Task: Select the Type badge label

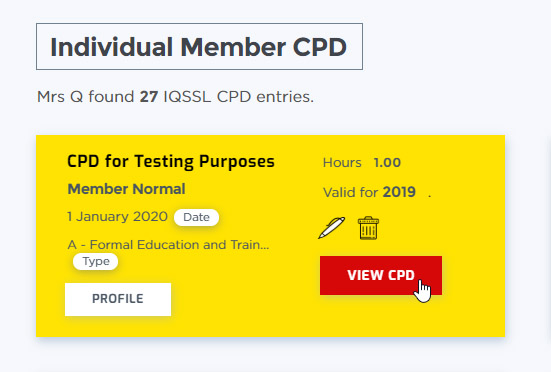Action: tap(96, 261)
